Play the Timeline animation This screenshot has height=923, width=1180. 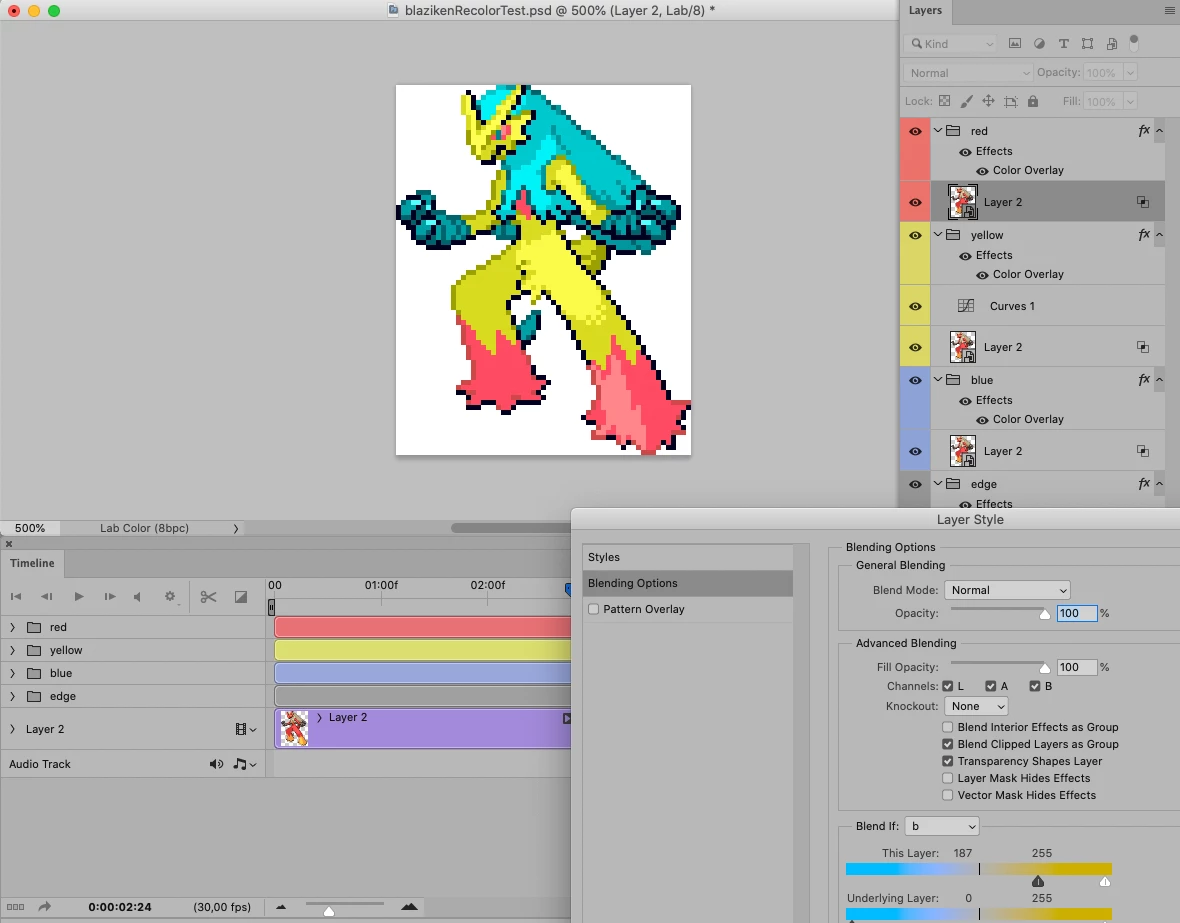click(x=78, y=596)
